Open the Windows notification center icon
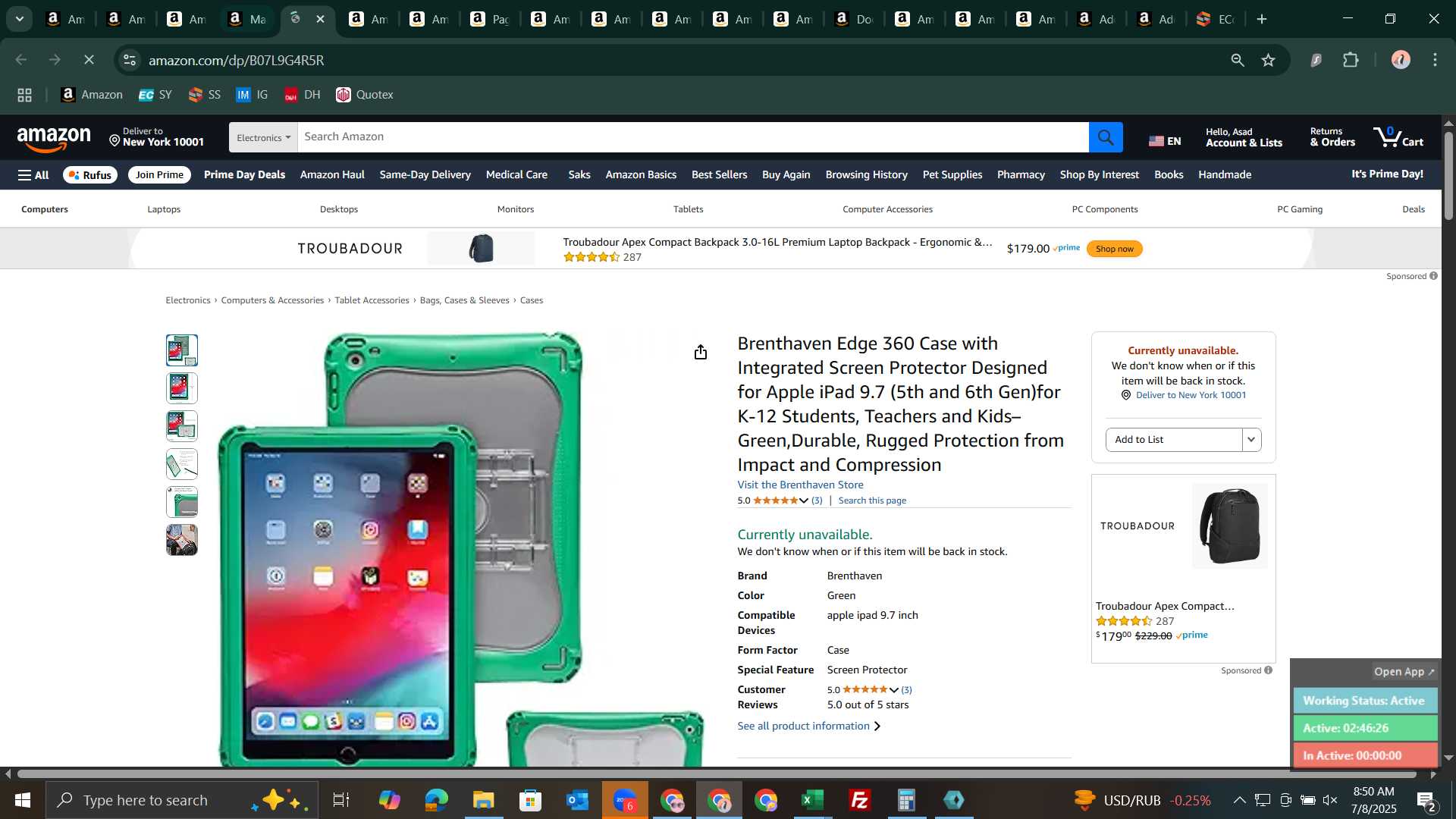1456x819 pixels. (1426, 800)
